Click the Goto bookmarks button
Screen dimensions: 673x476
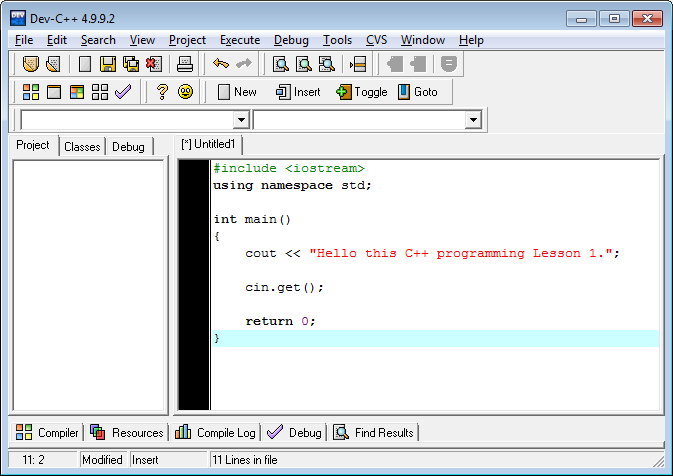(x=417, y=91)
